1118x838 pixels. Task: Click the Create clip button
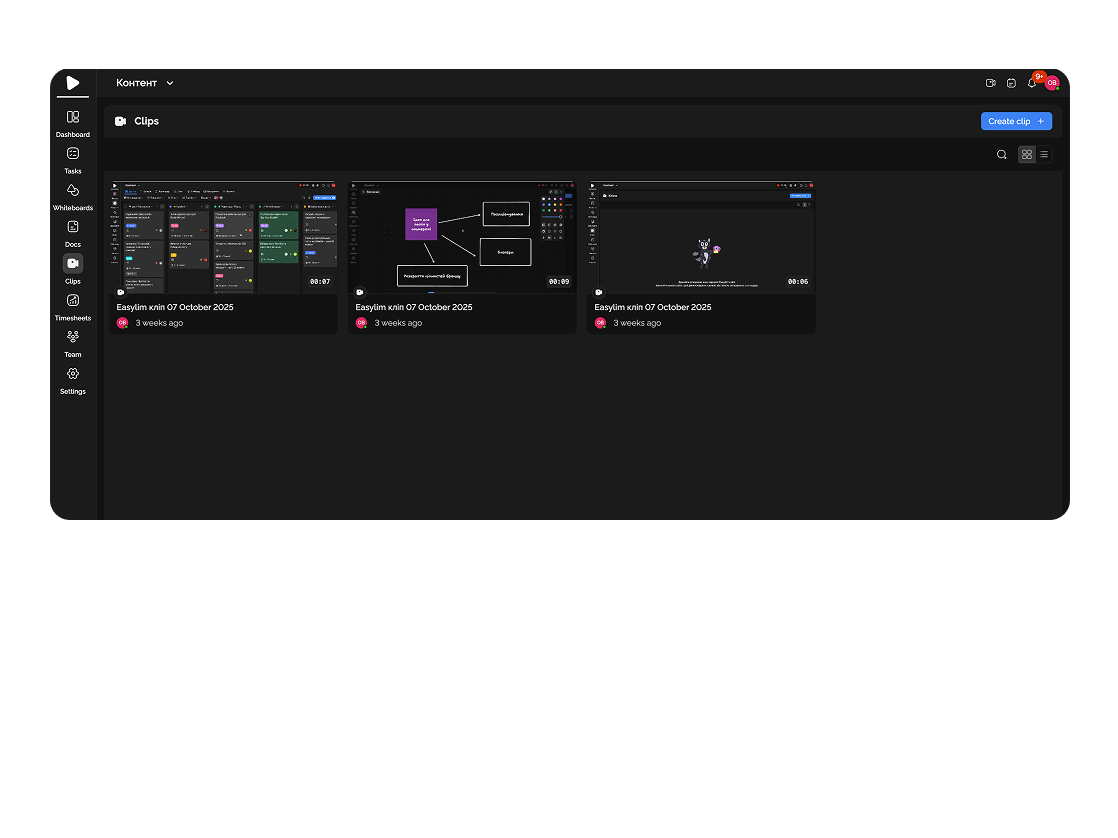[1016, 121]
